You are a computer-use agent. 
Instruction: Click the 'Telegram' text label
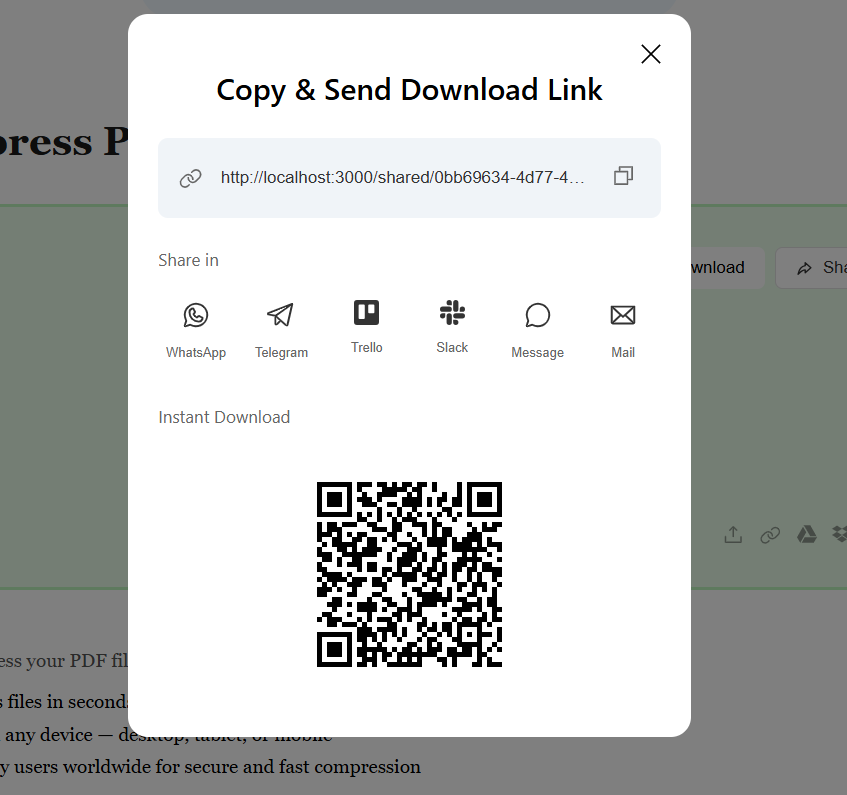pos(281,352)
